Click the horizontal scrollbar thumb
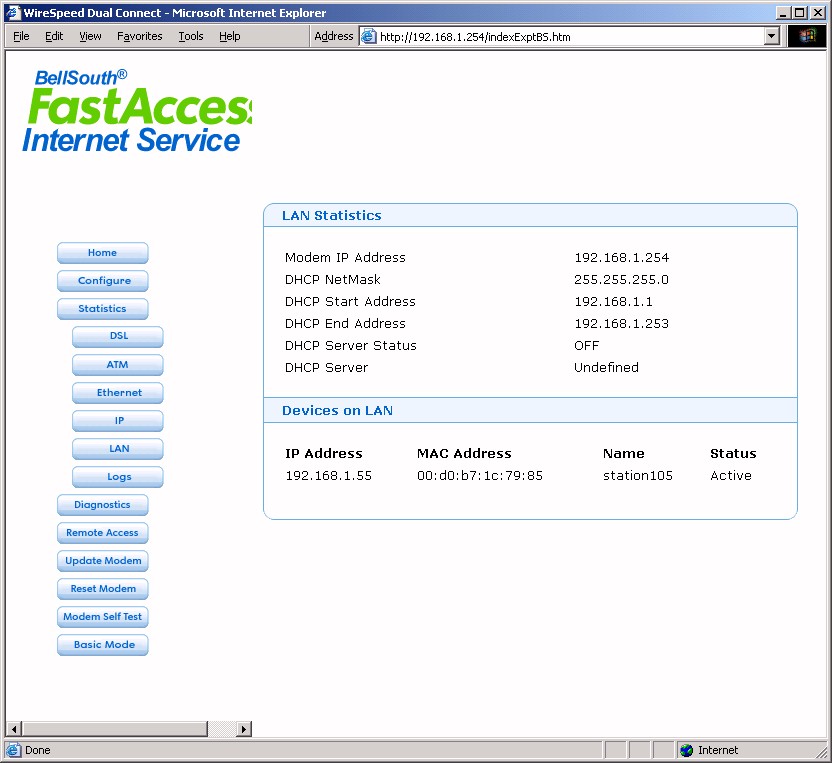832x763 pixels. [115, 729]
